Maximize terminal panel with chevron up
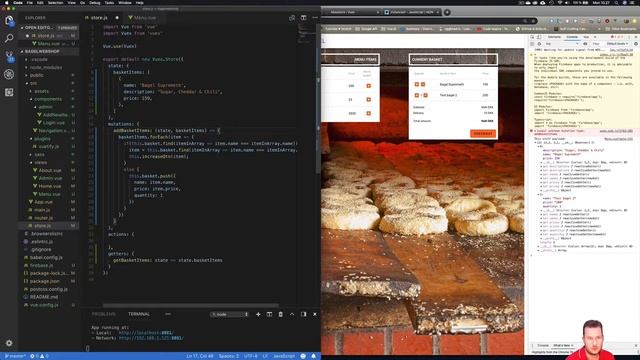Viewport: 640px width, 360px height. tap(292, 314)
